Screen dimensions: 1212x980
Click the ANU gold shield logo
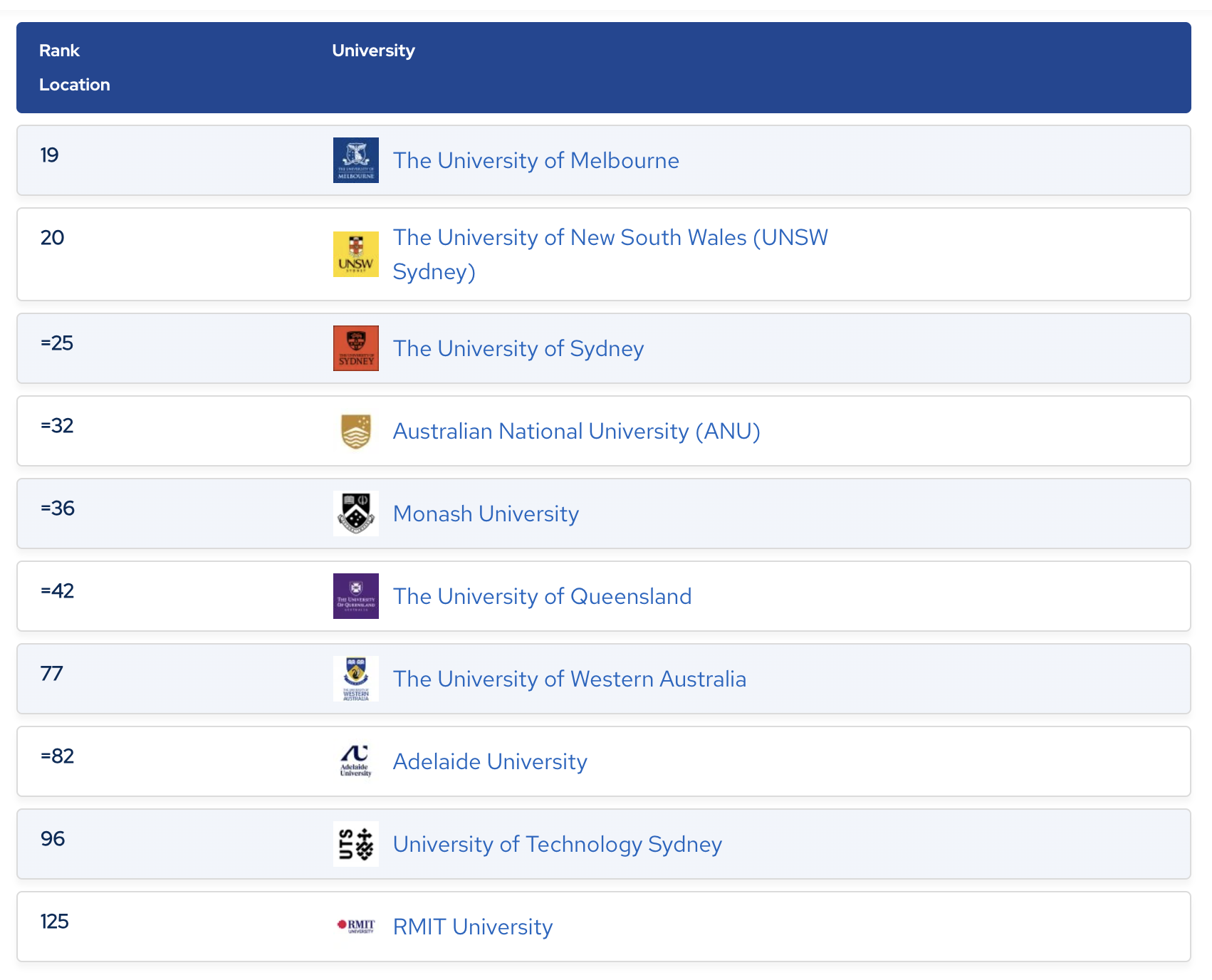(x=355, y=431)
